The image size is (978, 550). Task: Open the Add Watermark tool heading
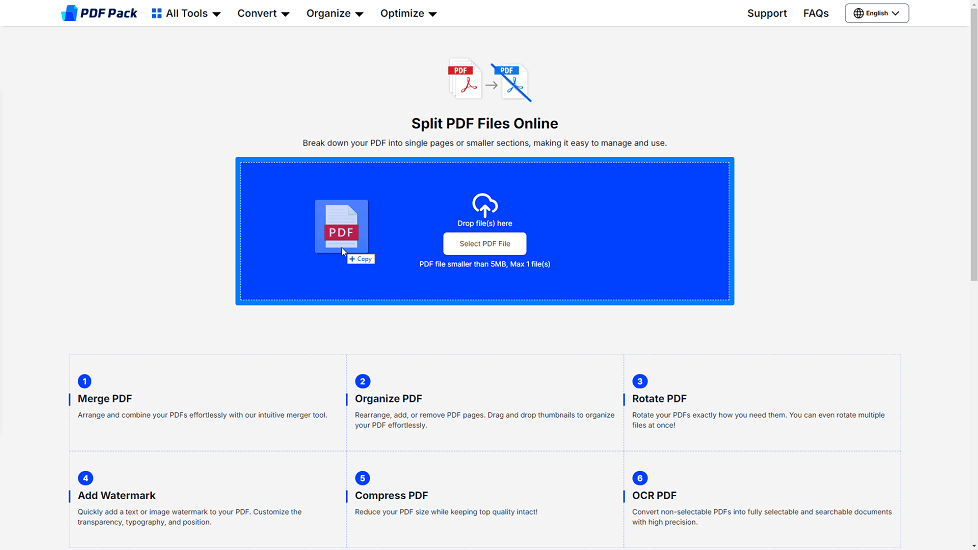point(117,495)
